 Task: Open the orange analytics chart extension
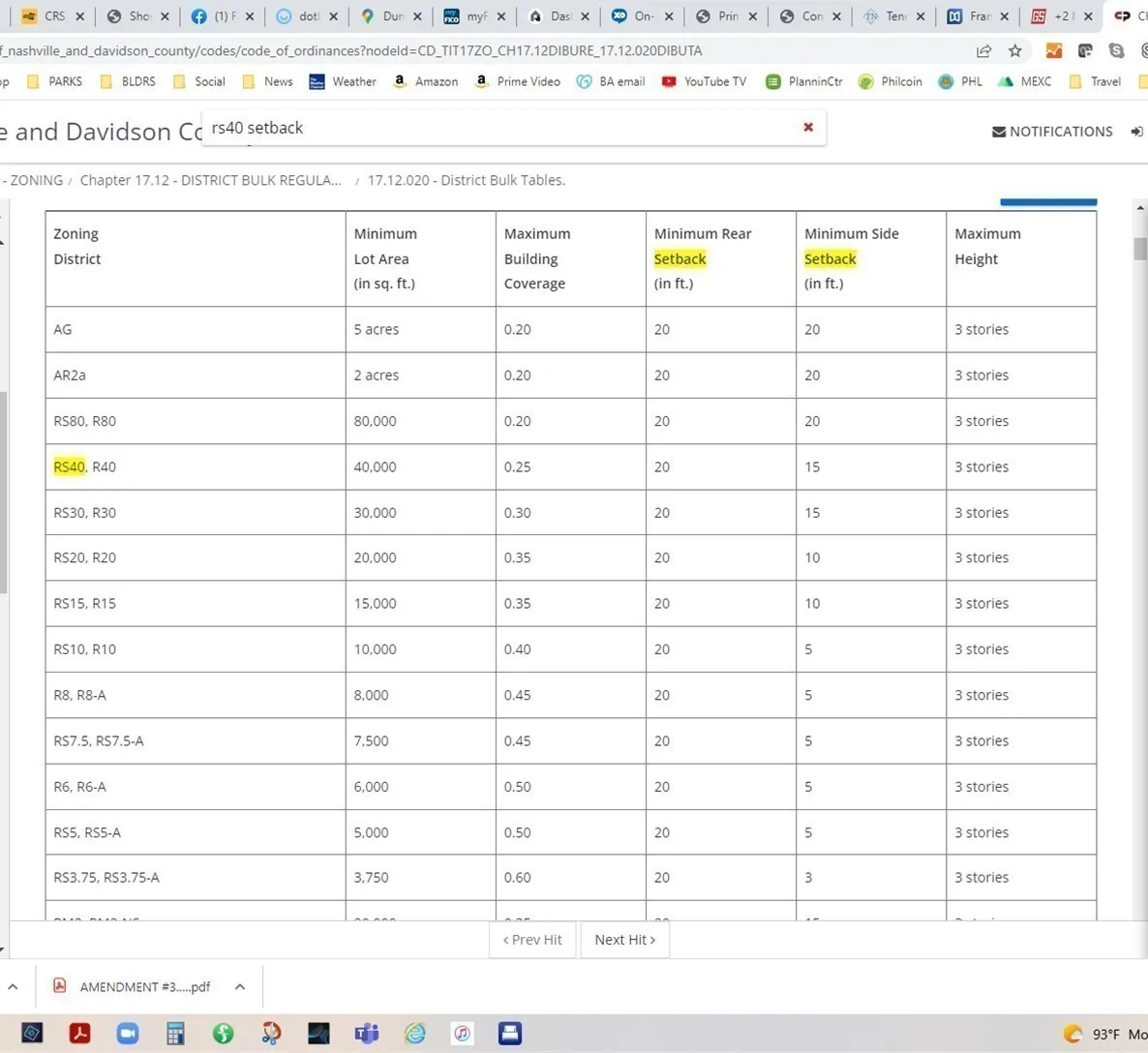pos(1054,50)
